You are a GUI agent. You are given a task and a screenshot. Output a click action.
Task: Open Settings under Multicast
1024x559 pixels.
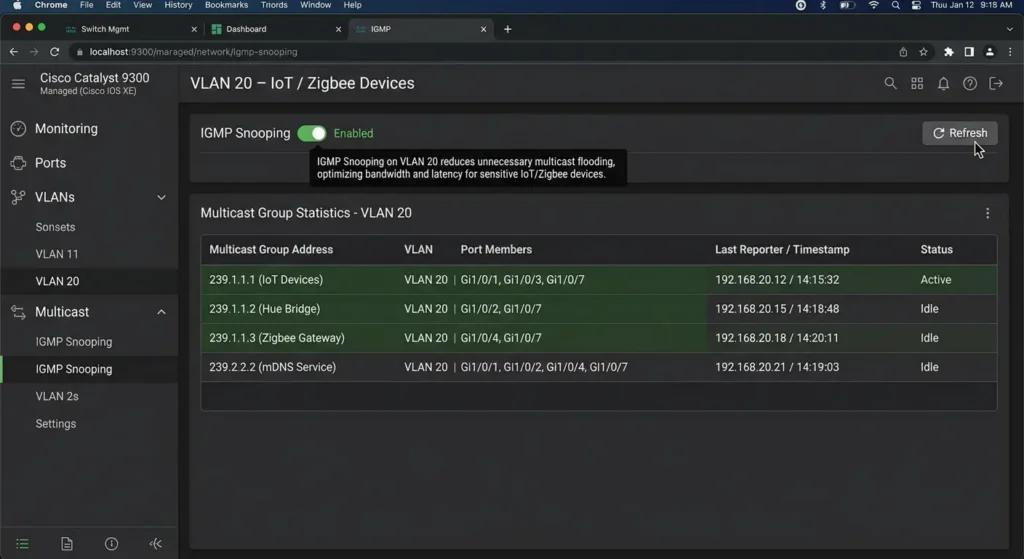(56, 424)
